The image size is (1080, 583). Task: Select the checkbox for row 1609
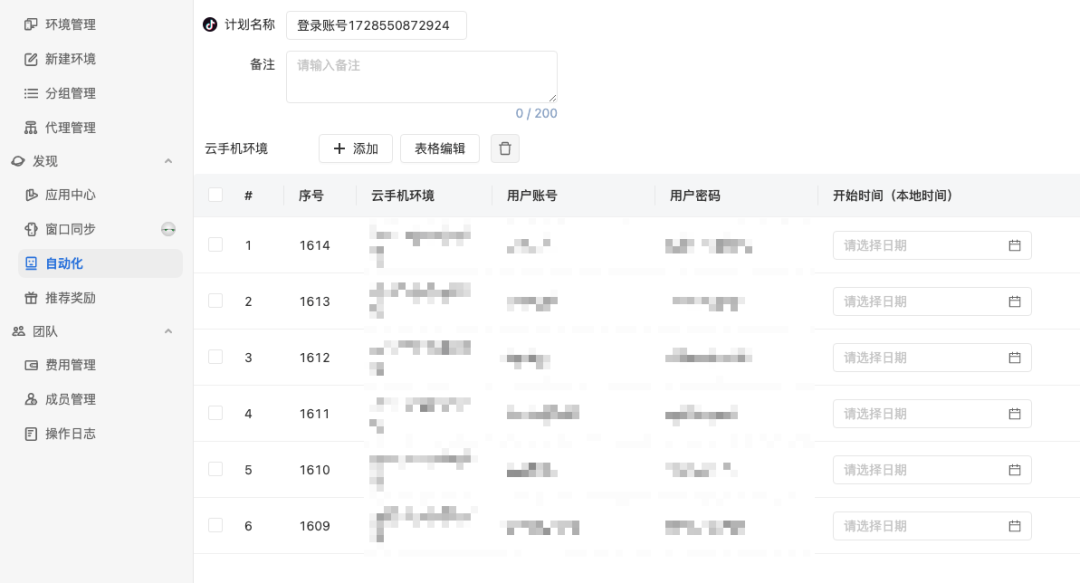[216, 525]
